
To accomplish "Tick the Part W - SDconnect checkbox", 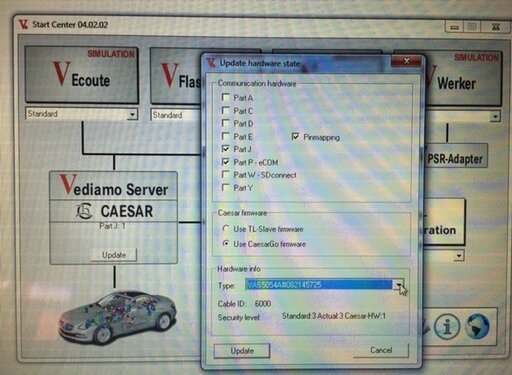I will 226,175.
